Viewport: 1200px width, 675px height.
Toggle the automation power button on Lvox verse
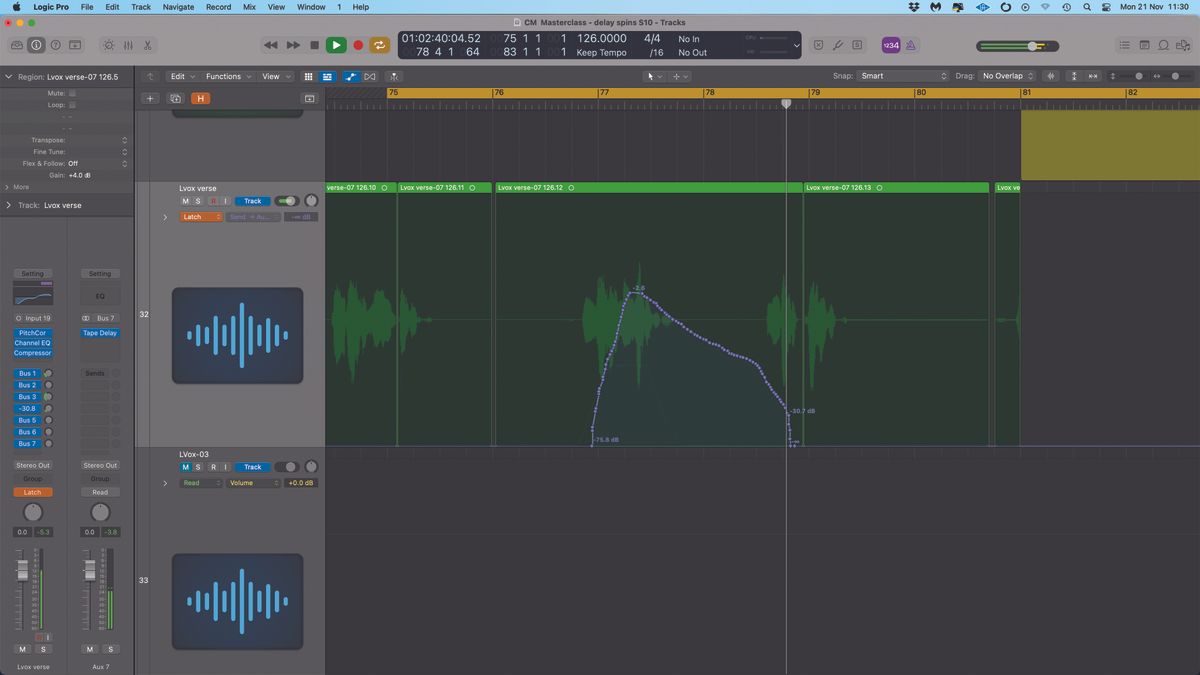287,201
